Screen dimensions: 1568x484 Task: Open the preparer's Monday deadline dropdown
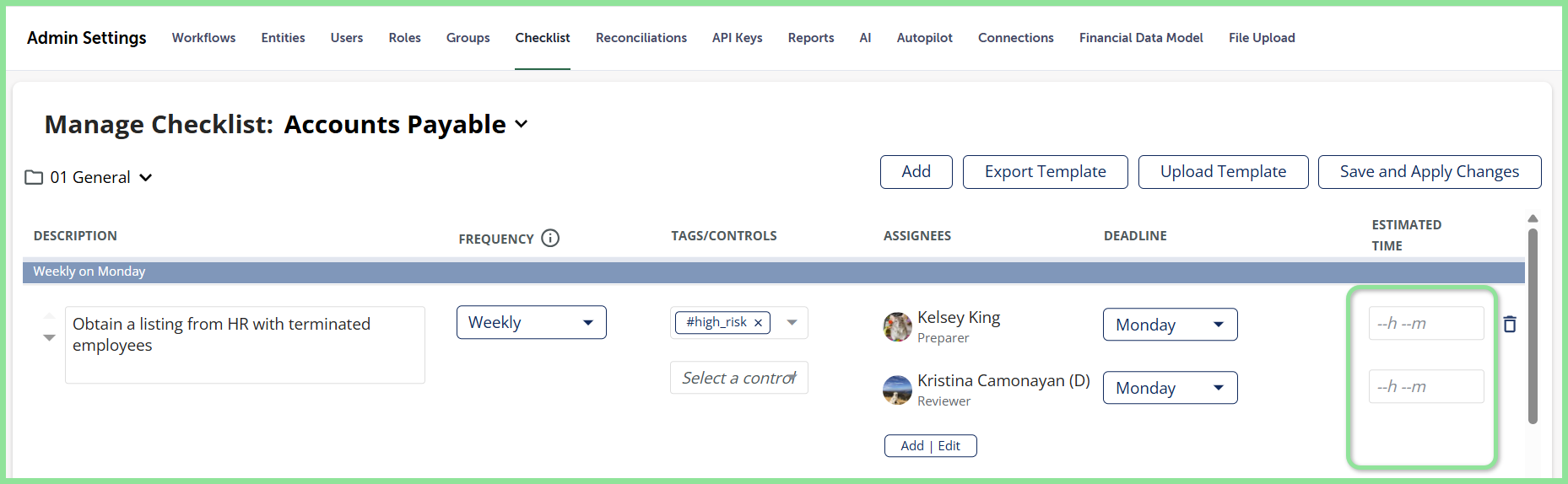1170,325
